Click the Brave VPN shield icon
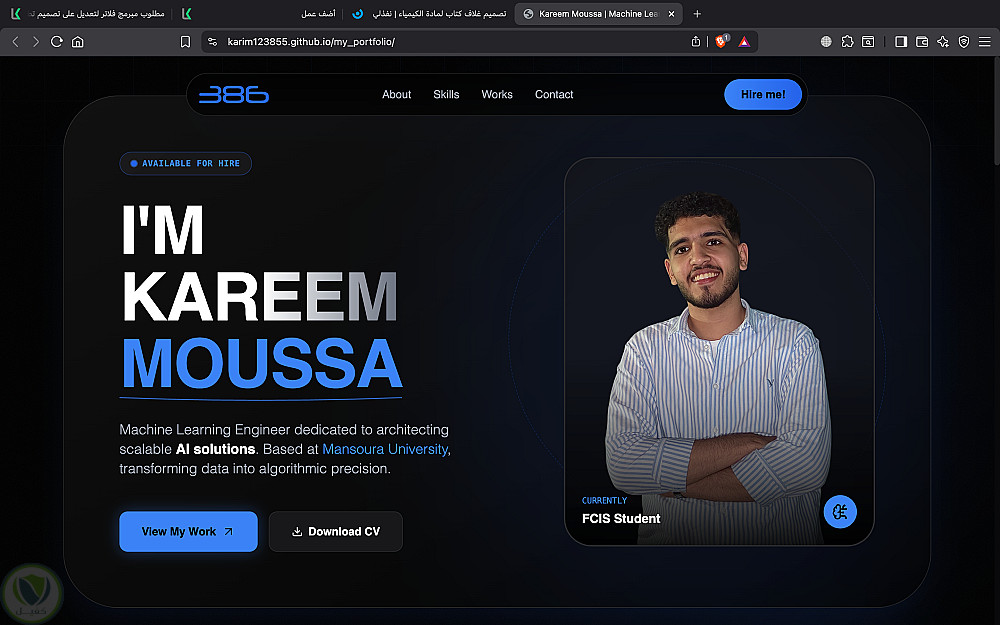The width and height of the screenshot is (1000, 625). [x=964, y=41]
